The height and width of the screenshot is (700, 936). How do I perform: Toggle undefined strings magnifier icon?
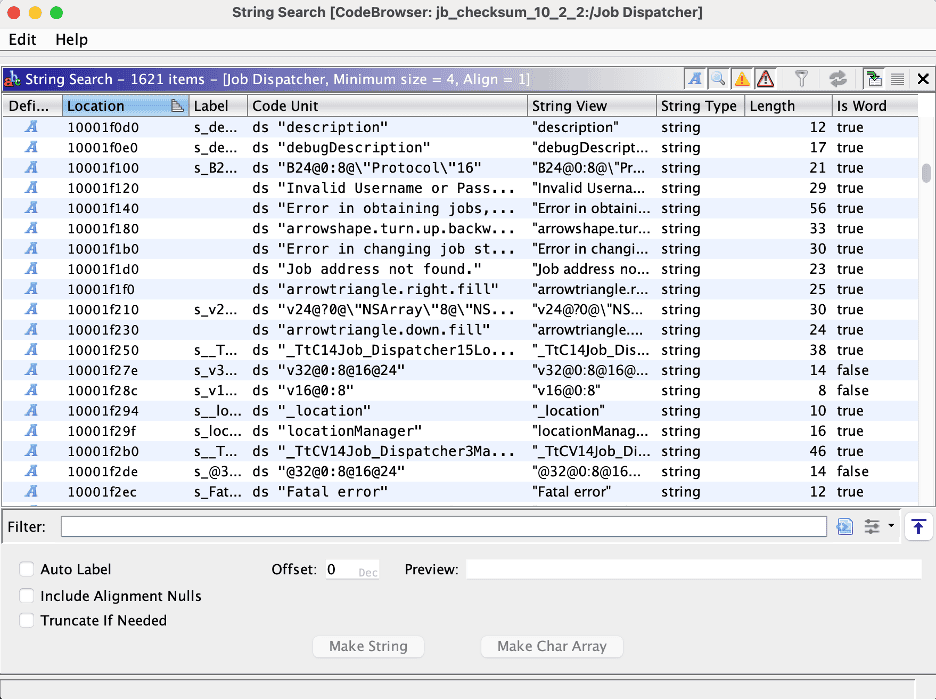coord(718,79)
